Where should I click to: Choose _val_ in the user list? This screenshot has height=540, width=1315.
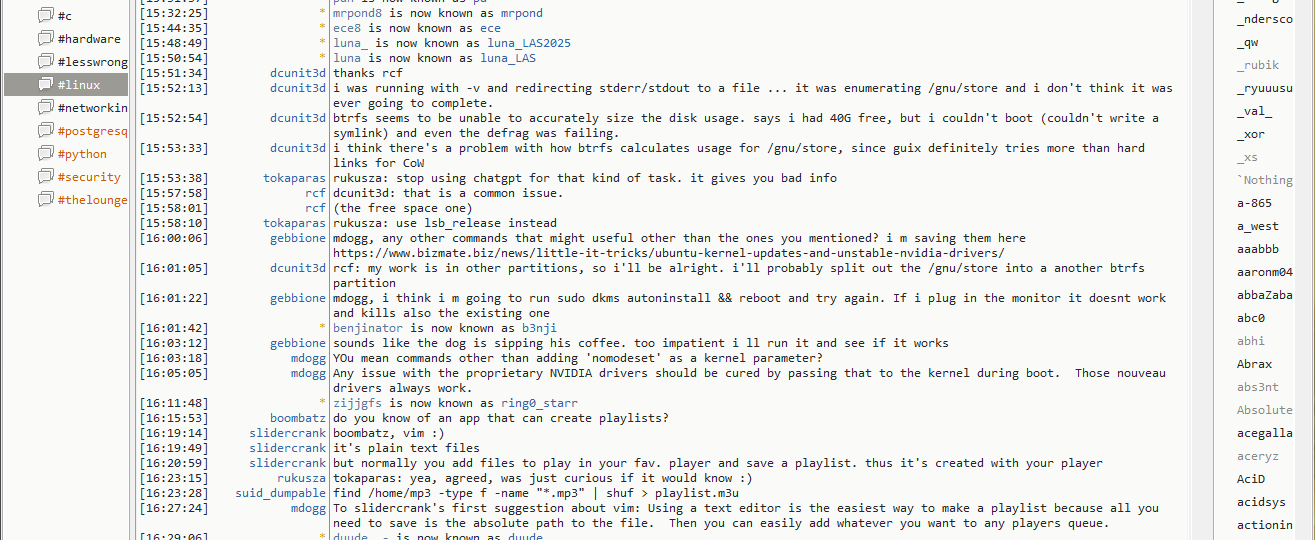pos(1254,111)
